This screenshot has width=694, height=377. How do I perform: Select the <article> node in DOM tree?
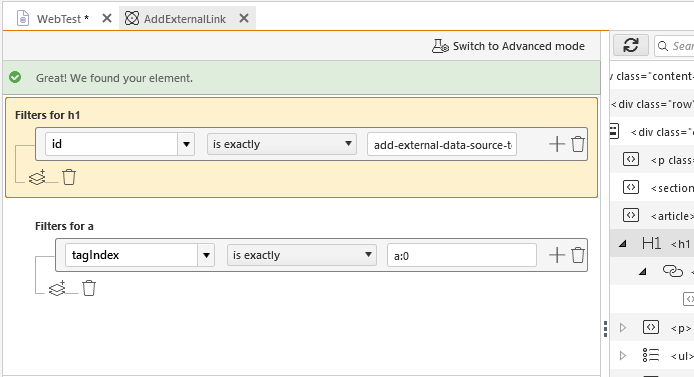tap(671, 216)
